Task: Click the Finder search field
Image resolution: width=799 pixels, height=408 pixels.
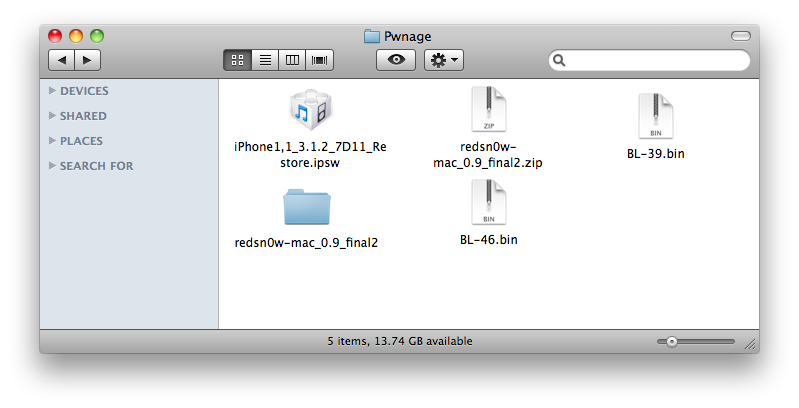Action: click(x=649, y=60)
